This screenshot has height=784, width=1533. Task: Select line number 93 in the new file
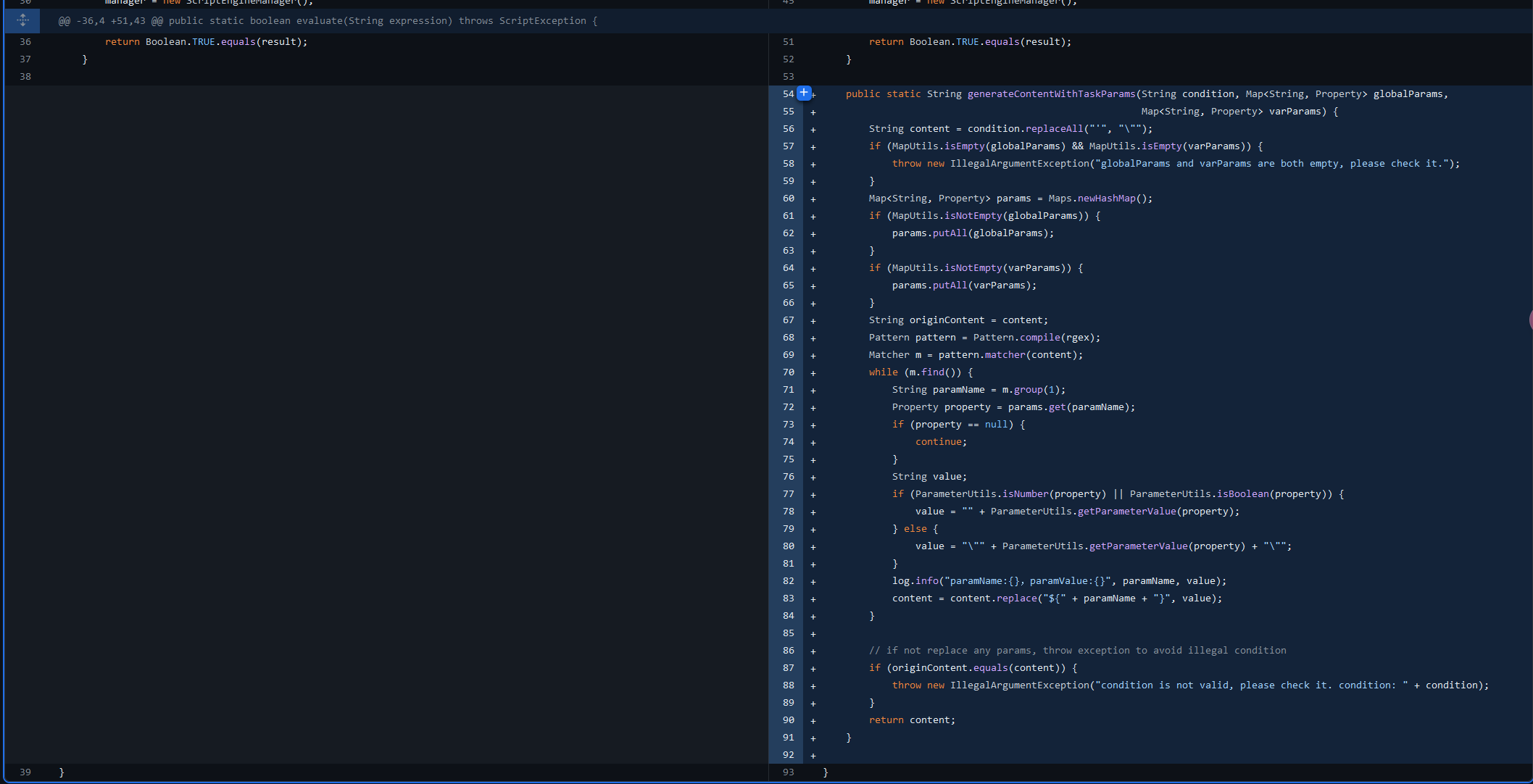(788, 772)
